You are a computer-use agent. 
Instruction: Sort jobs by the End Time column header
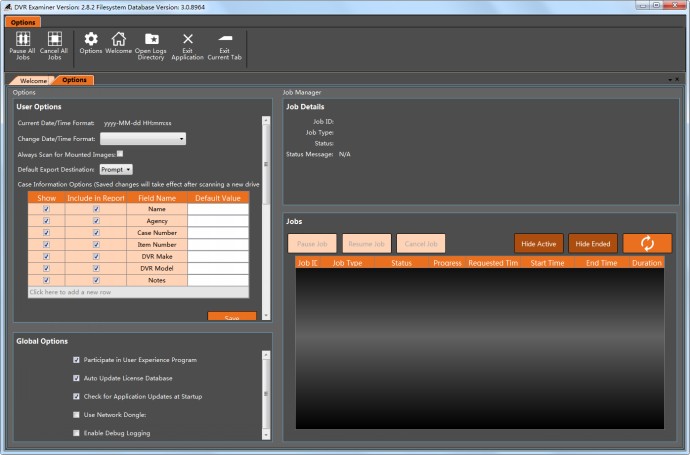tap(602, 263)
